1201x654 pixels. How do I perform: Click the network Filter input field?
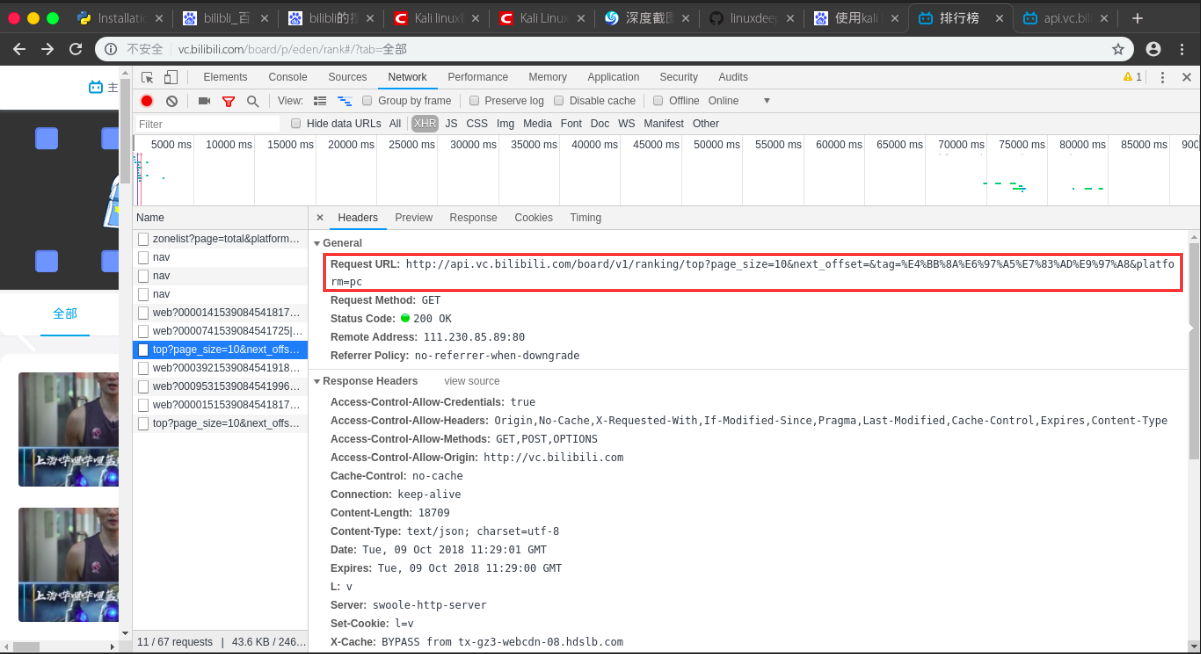[208, 124]
